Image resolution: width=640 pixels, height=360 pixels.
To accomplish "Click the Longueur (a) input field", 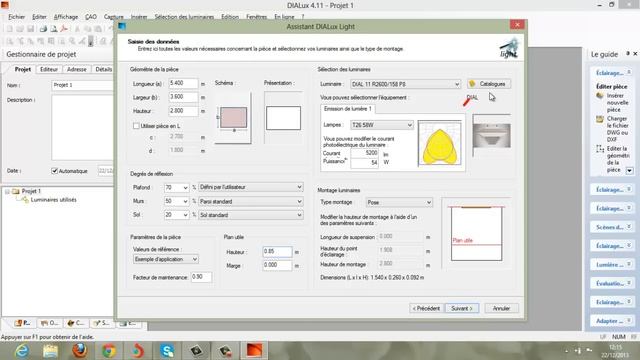I will click(183, 83).
